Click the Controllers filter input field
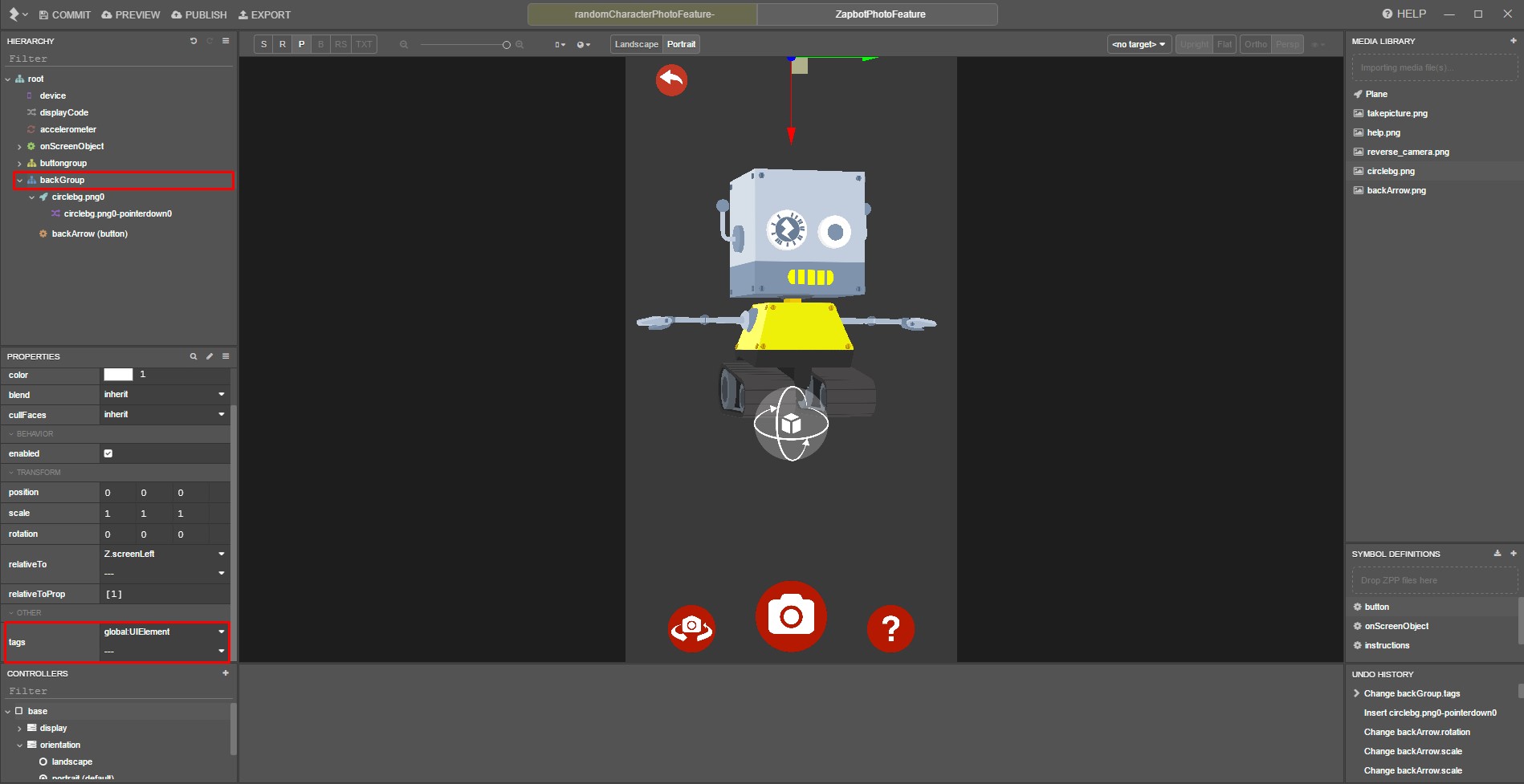The height and width of the screenshot is (784, 1524). coord(119,691)
